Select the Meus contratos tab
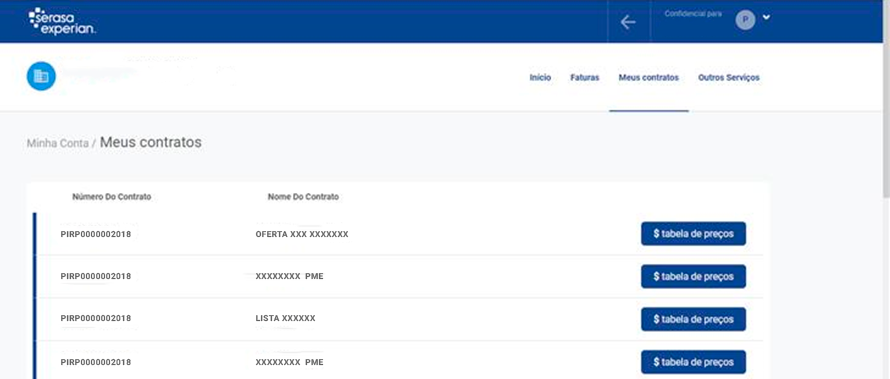Viewport: 890px width, 379px height. [x=648, y=78]
